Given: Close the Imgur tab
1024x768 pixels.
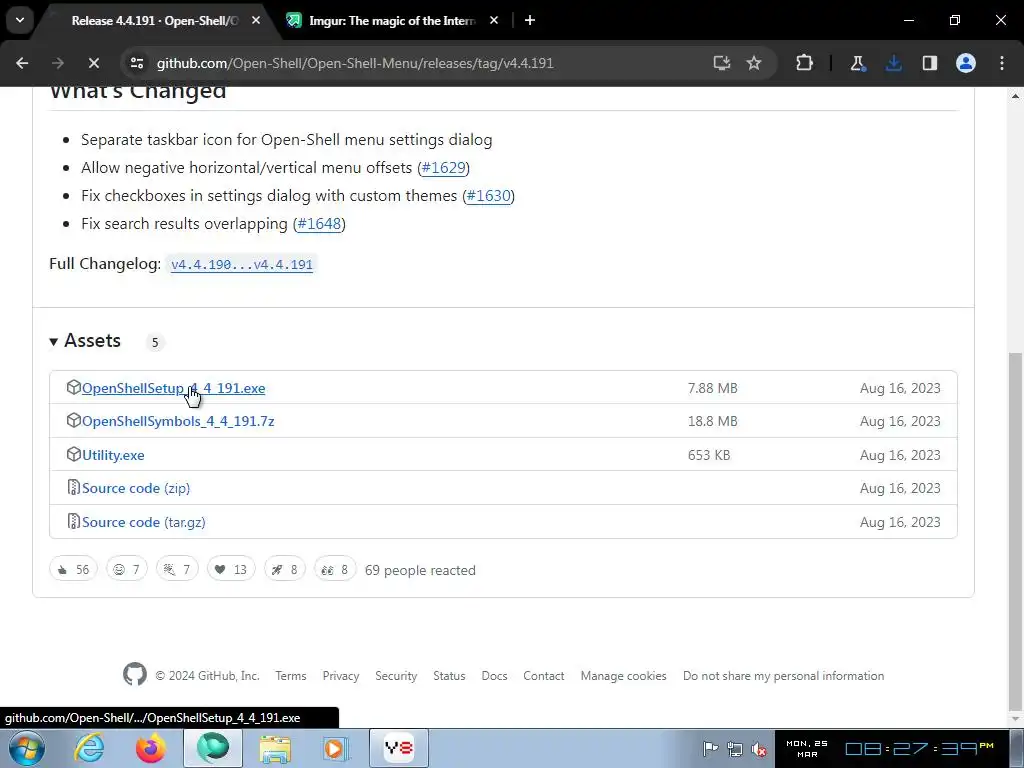Looking at the screenshot, I should [x=494, y=20].
